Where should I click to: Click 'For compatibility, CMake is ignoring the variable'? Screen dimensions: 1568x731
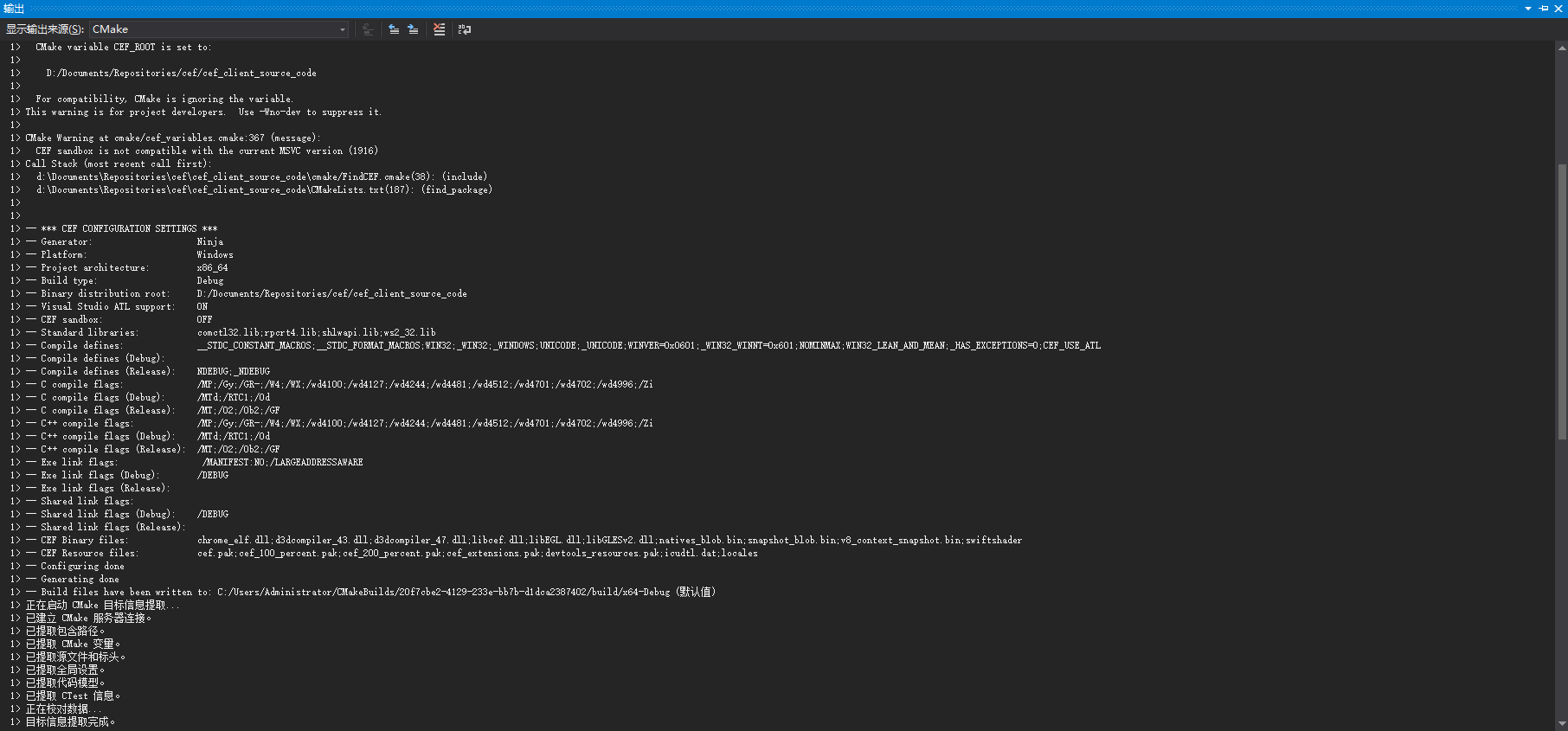pos(164,99)
